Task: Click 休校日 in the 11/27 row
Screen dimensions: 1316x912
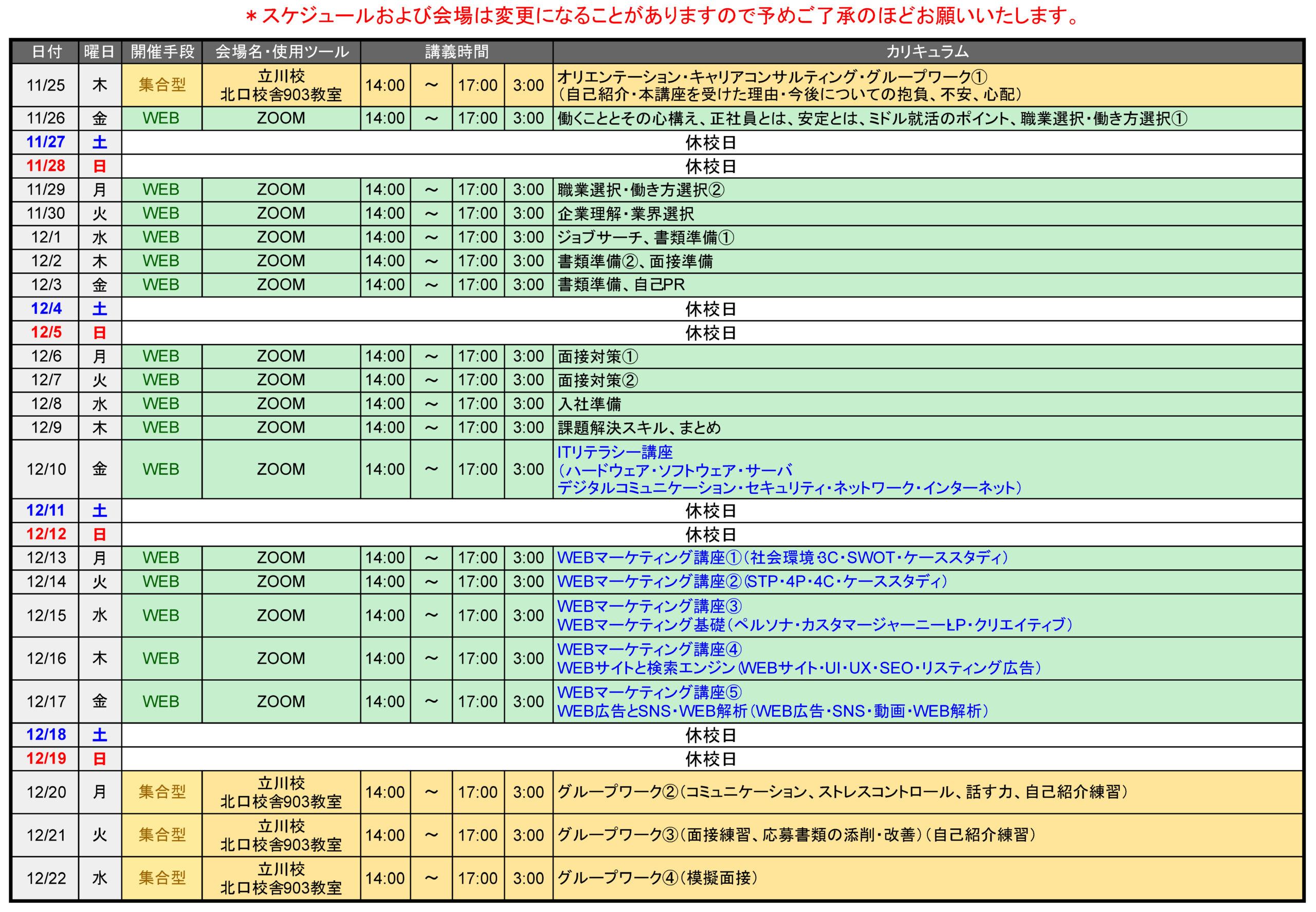Action: tap(710, 143)
